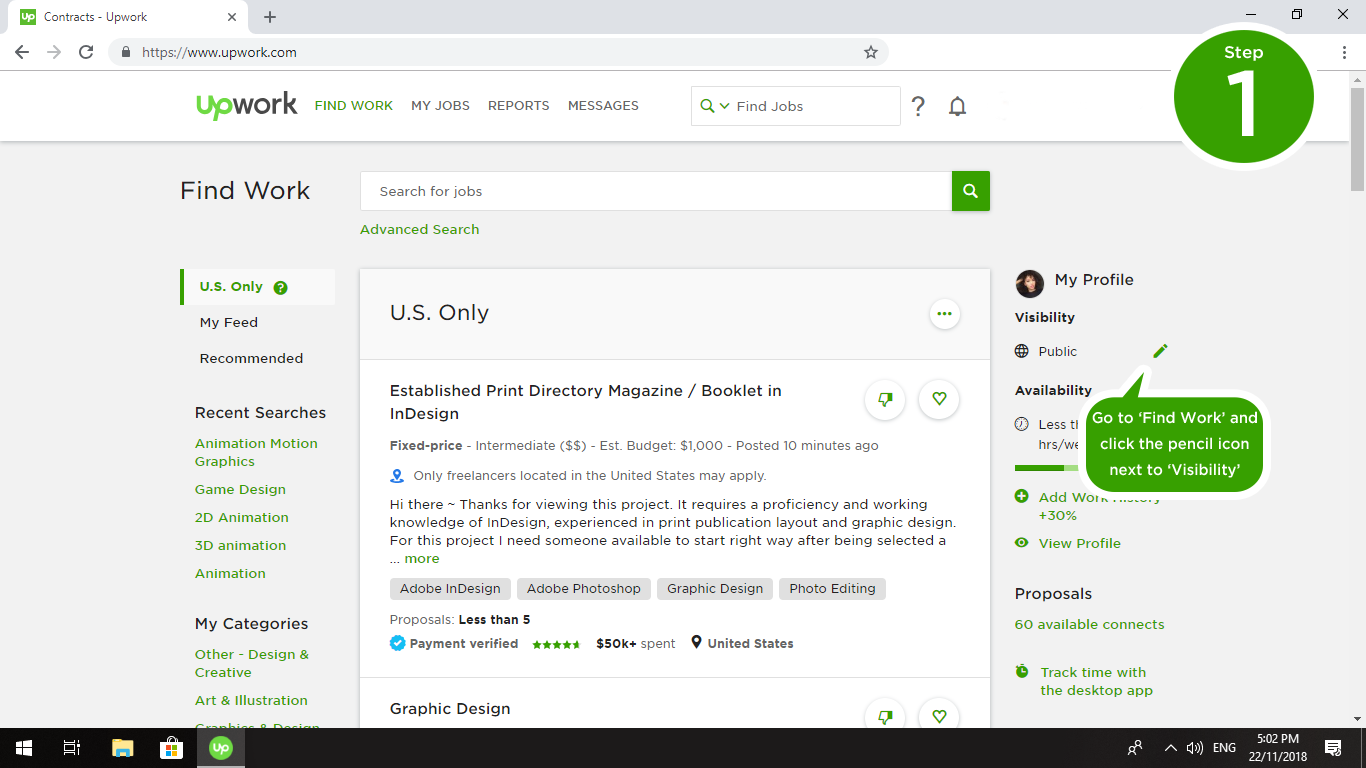Open the U.S. Only three-dots options menu
The width and height of the screenshot is (1366, 768).
point(944,314)
